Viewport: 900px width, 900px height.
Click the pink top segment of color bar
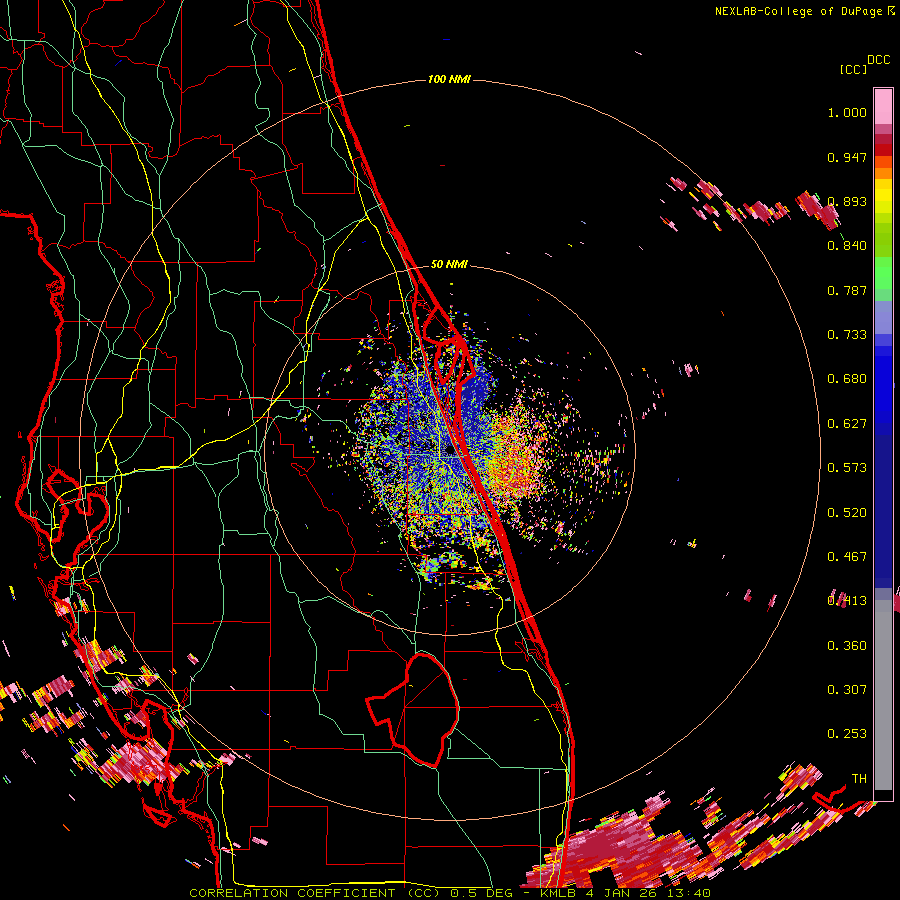(883, 106)
